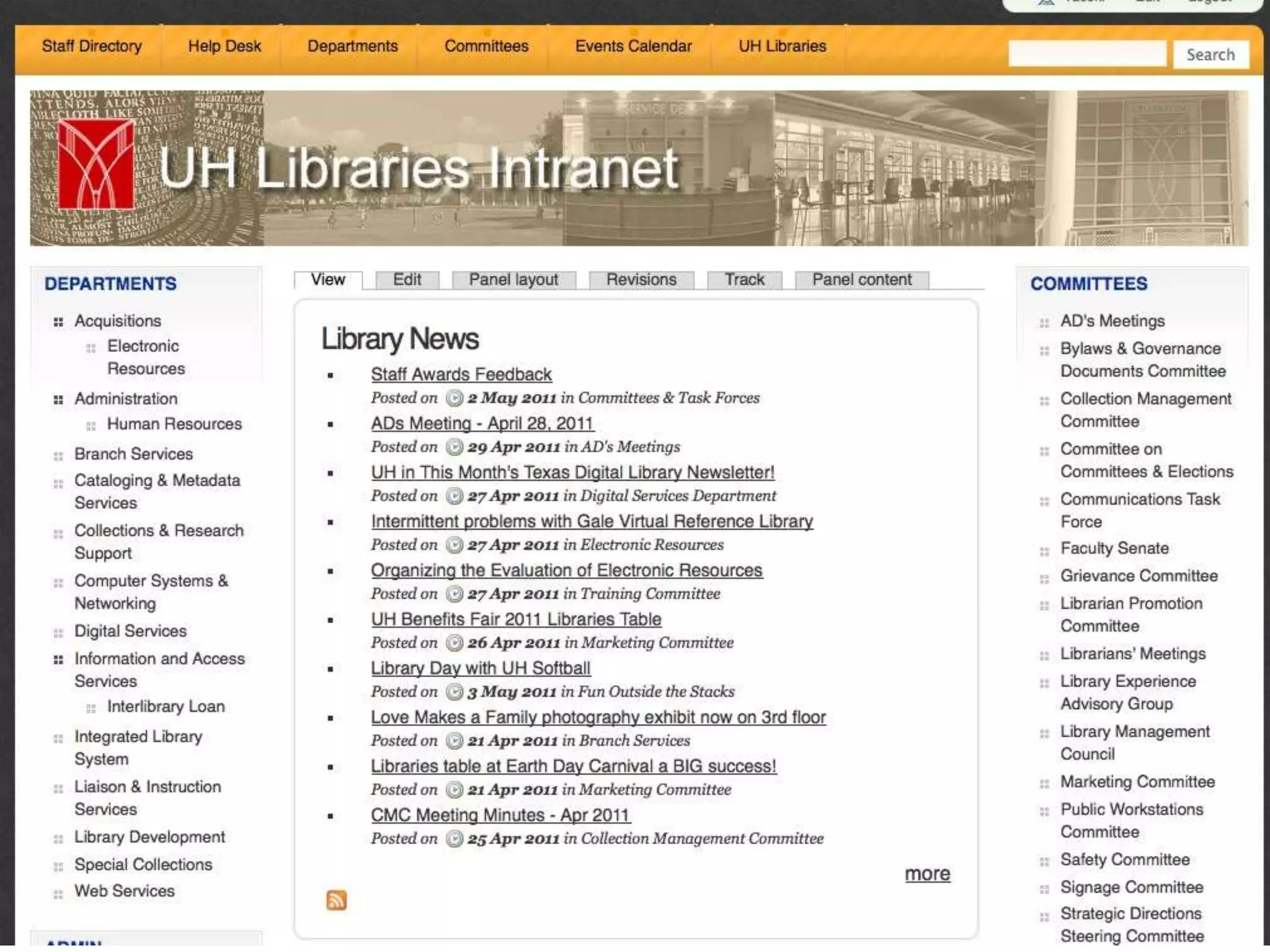Open Staff Directory menu item
Image resolution: width=1270 pixels, height=952 pixels.
[x=92, y=46]
